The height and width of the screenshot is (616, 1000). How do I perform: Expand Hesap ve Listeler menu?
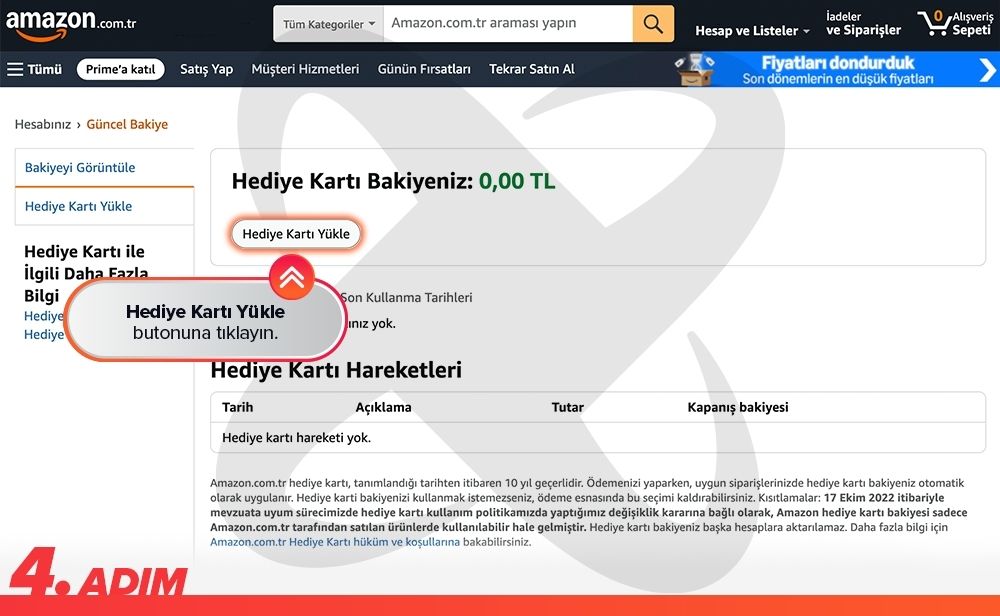pos(753,30)
